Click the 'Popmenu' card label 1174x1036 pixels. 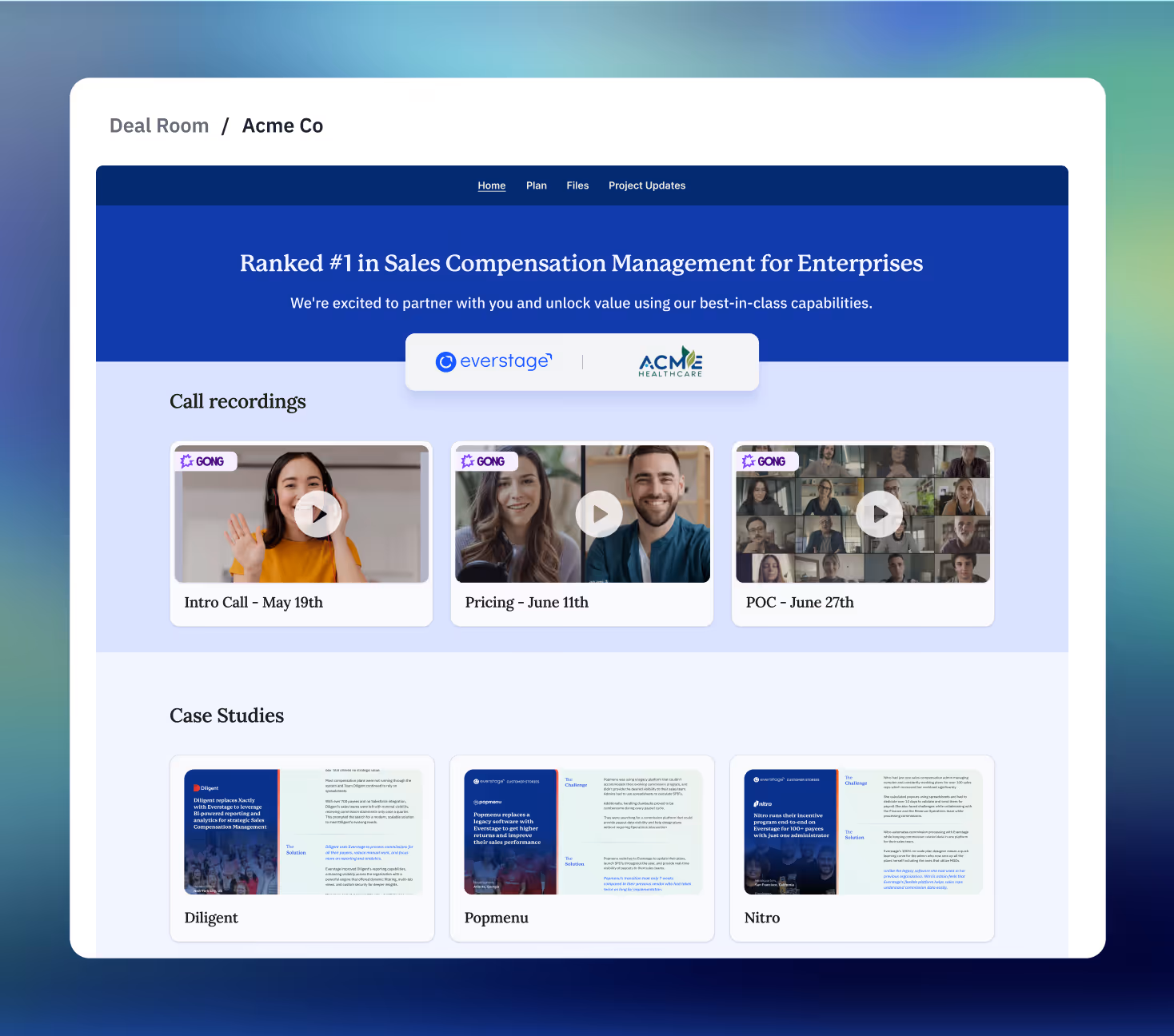pos(497,918)
